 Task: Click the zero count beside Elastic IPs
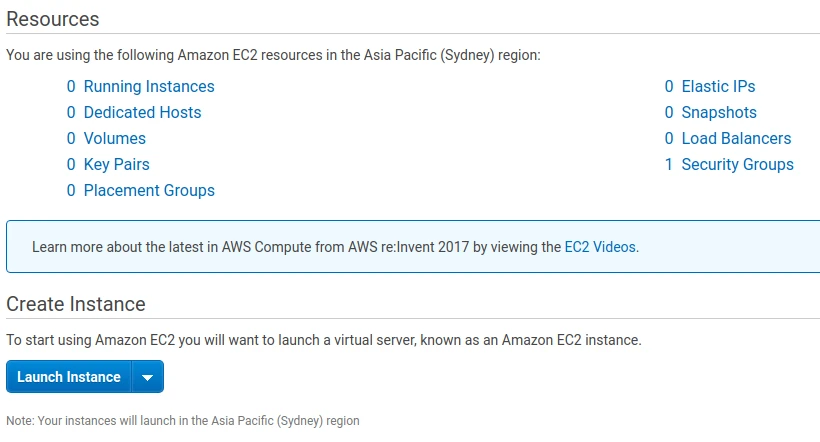[668, 86]
